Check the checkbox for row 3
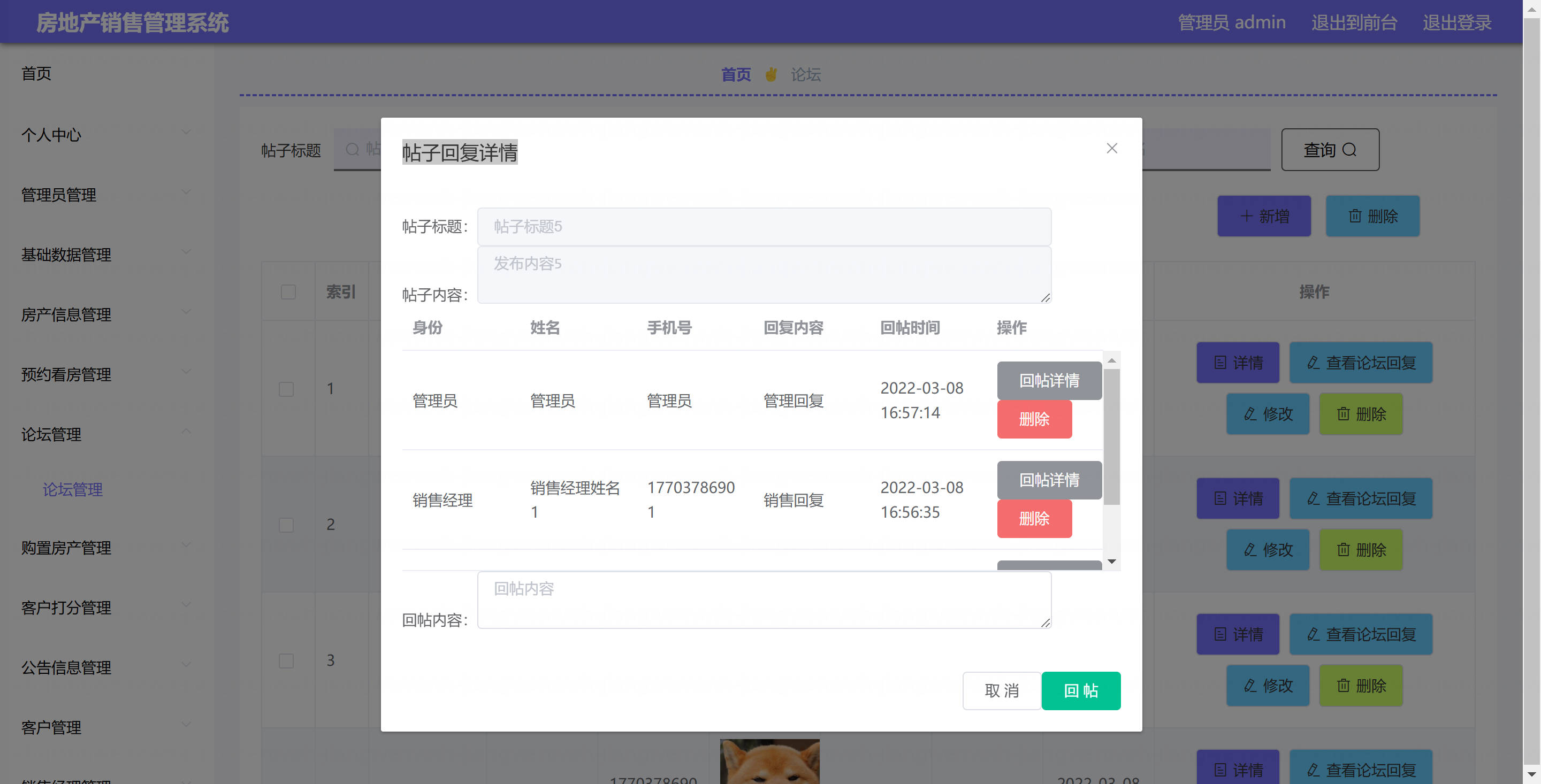 287,661
